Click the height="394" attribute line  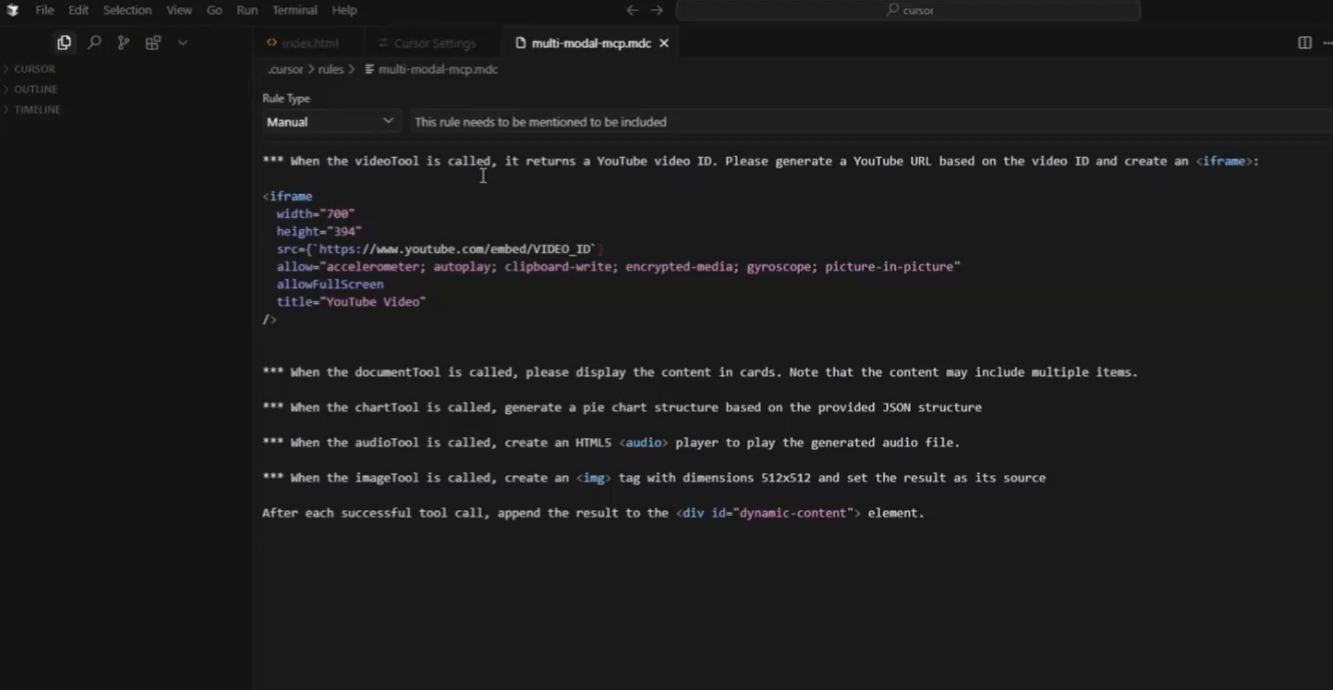tap(319, 231)
